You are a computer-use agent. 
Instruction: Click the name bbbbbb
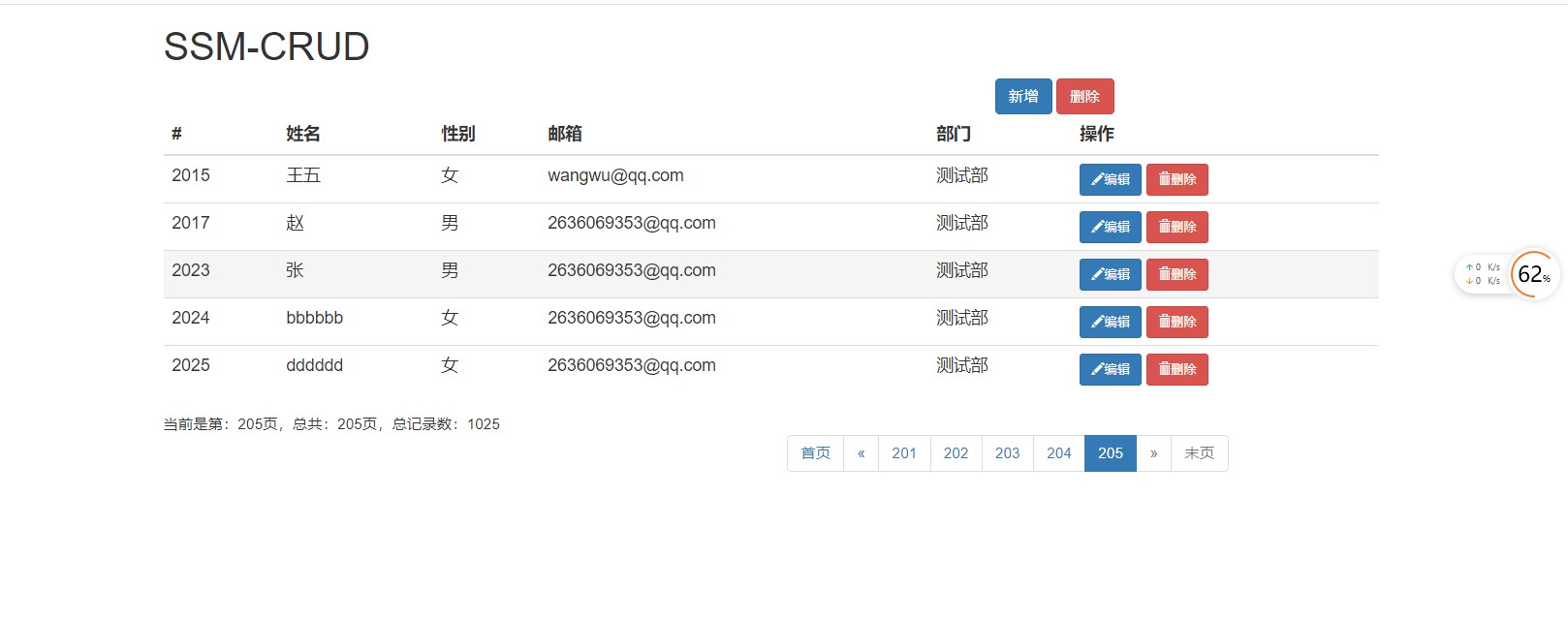[x=315, y=318]
